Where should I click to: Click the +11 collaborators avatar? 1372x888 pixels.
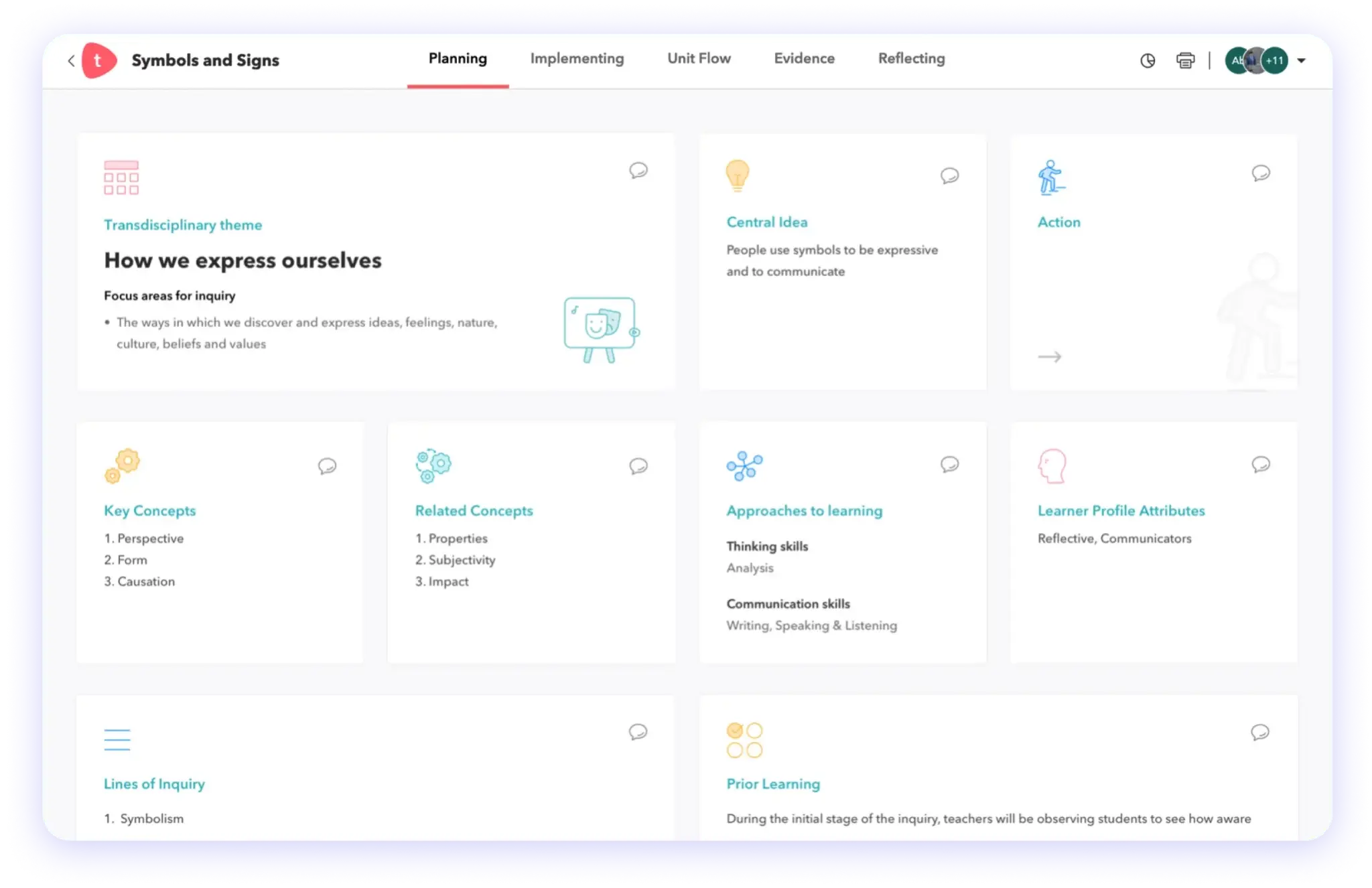[1274, 61]
